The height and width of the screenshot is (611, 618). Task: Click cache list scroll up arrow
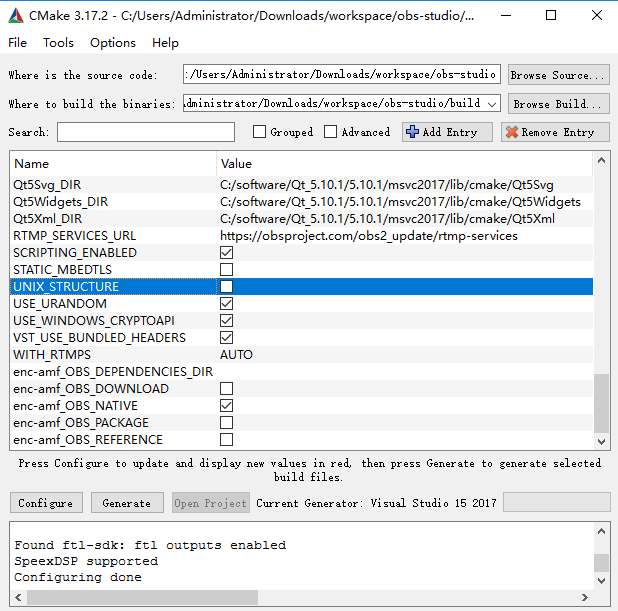601,160
